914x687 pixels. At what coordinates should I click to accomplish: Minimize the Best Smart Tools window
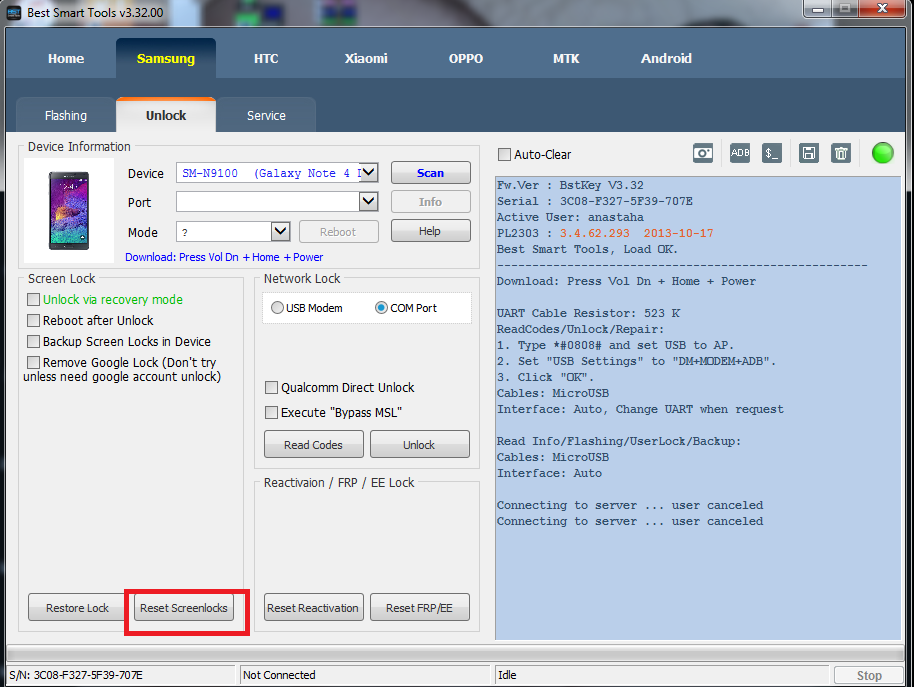click(818, 9)
